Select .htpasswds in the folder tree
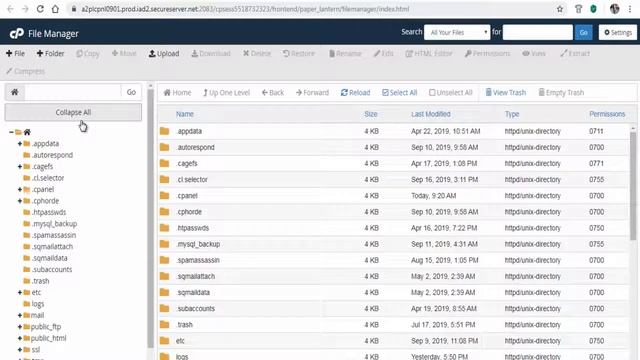 tap(49, 212)
